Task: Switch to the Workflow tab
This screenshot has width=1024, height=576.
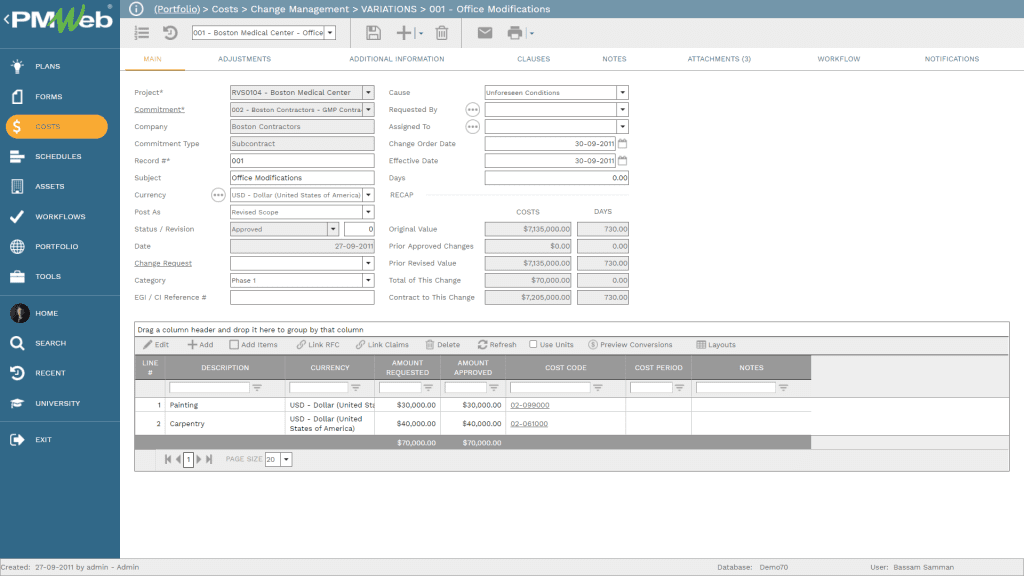Action: 839,59
